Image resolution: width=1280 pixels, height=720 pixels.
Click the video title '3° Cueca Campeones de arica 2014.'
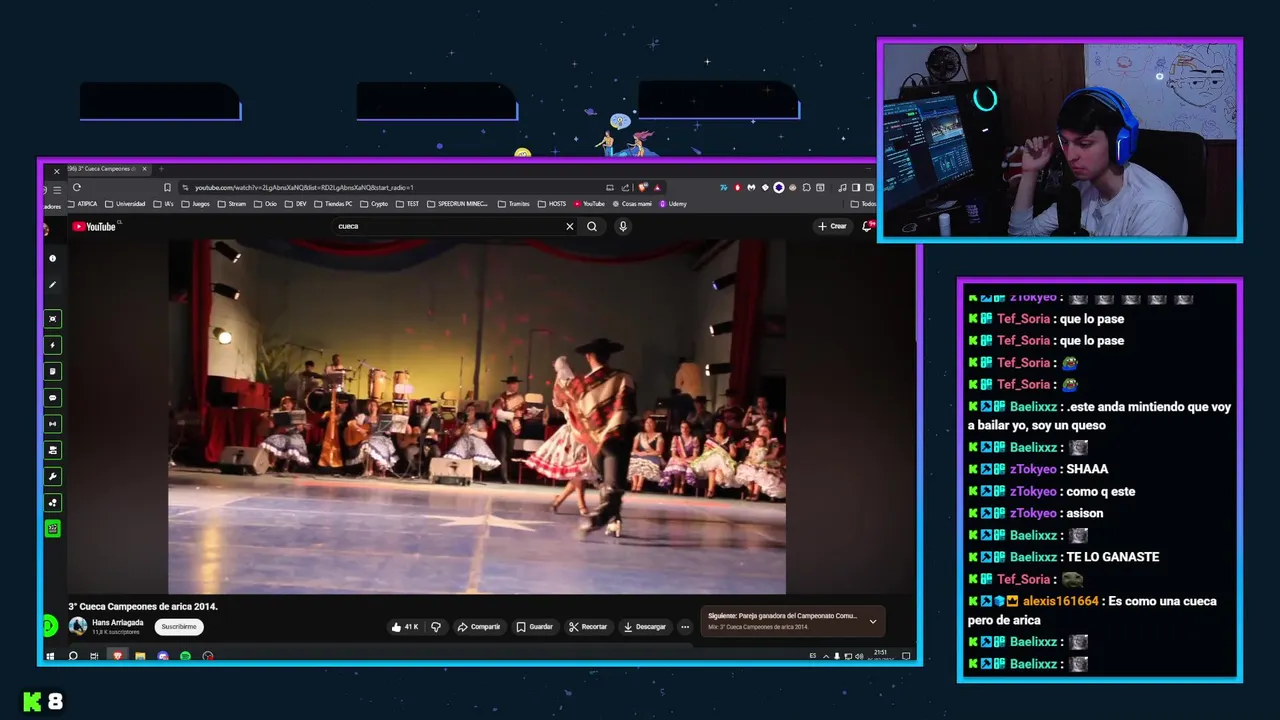(143, 606)
